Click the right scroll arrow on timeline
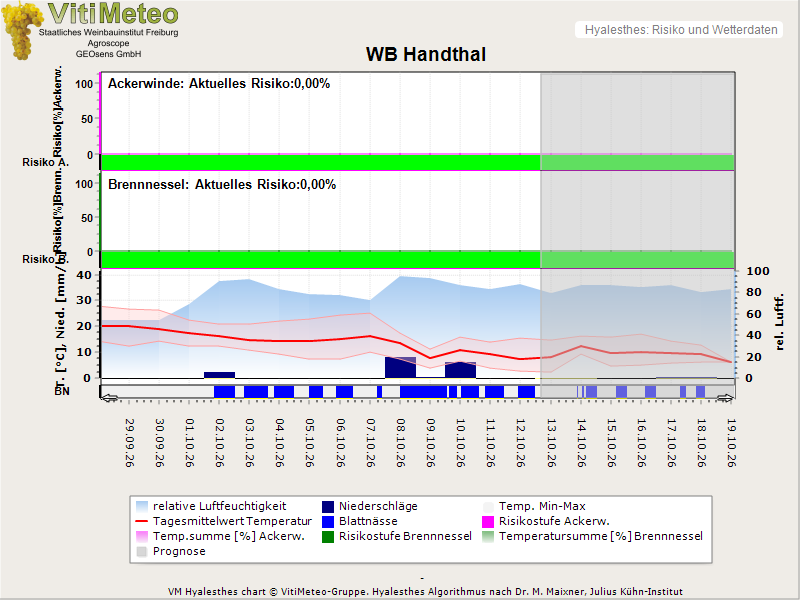The width and height of the screenshot is (800, 600). [x=726, y=398]
